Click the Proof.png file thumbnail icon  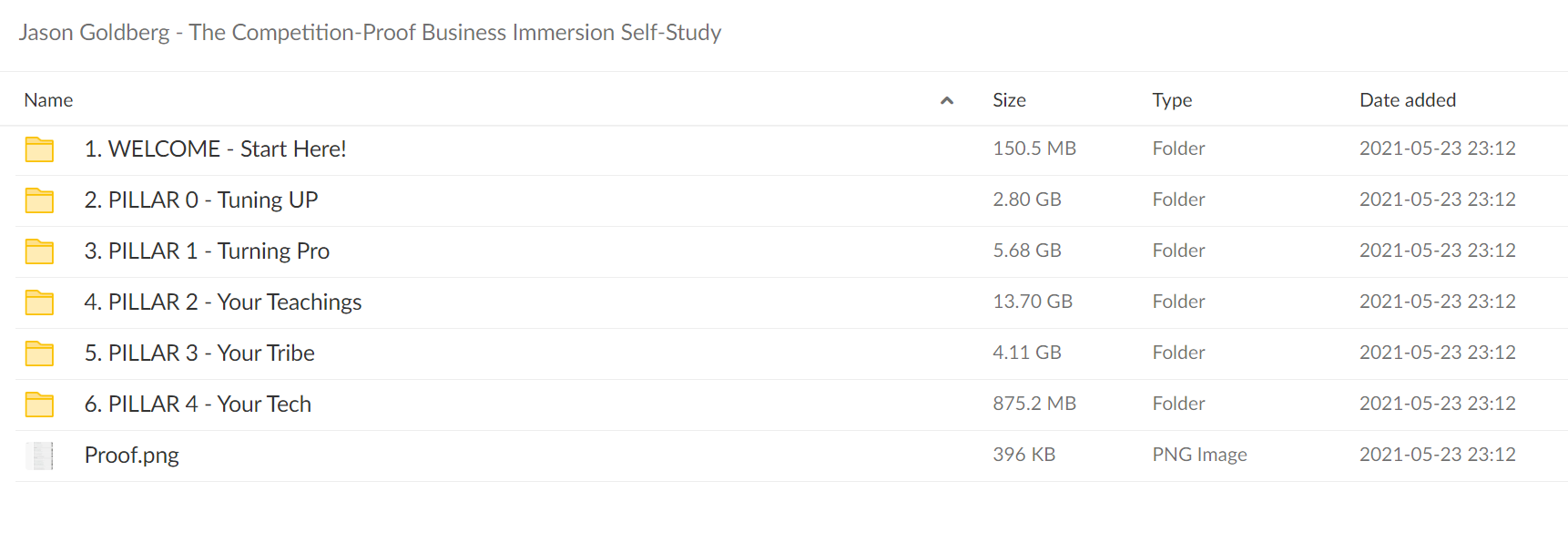pyautogui.click(x=39, y=455)
